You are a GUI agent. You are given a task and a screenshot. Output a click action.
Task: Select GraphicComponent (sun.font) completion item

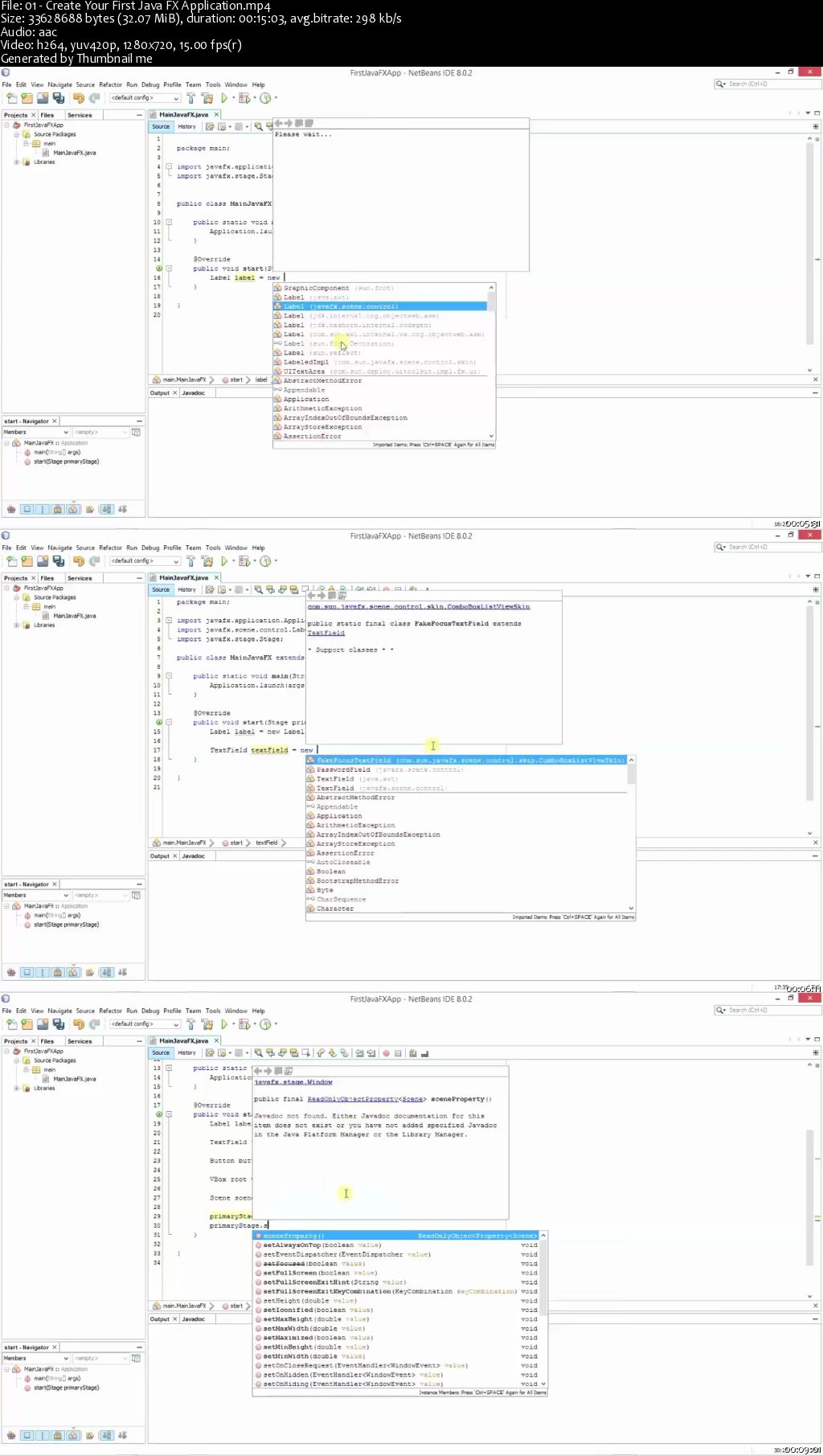[380, 288]
